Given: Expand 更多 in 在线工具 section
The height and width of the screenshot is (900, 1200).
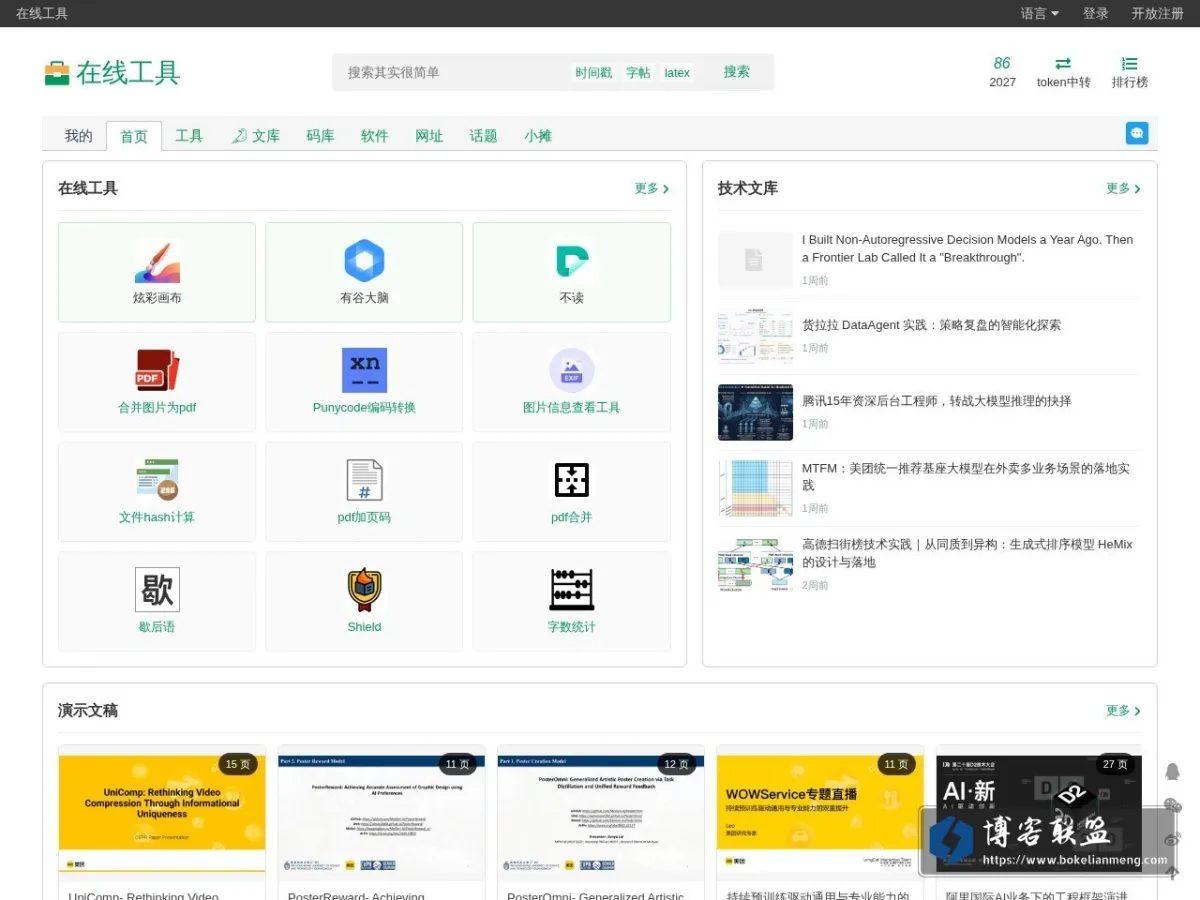Looking at the screenshot, I should coord(652,188).
